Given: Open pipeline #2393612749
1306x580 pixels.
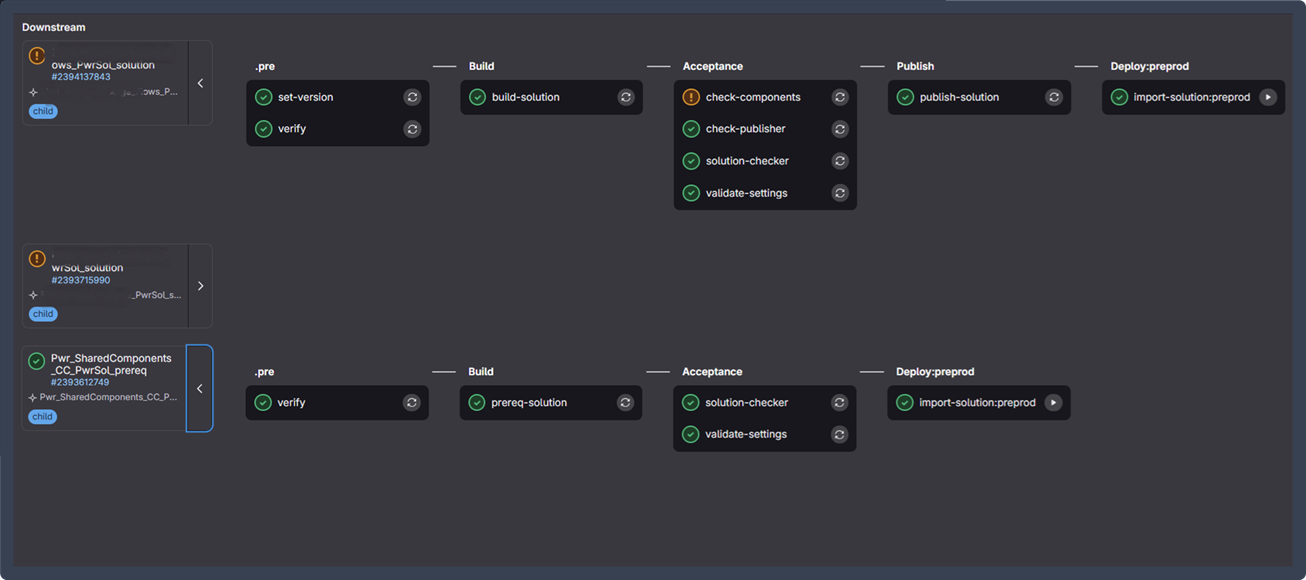Looking at the screenshot, I should tap(82, 379).
